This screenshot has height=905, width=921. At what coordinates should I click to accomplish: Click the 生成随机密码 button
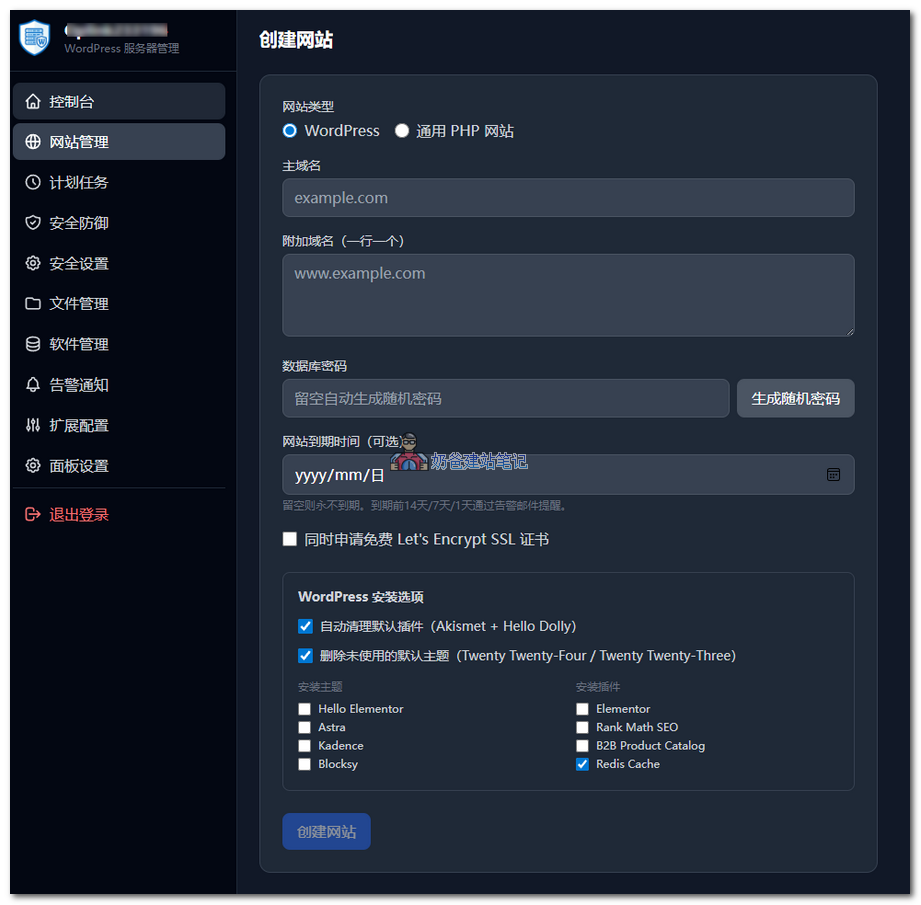click(x=795, y=398)
